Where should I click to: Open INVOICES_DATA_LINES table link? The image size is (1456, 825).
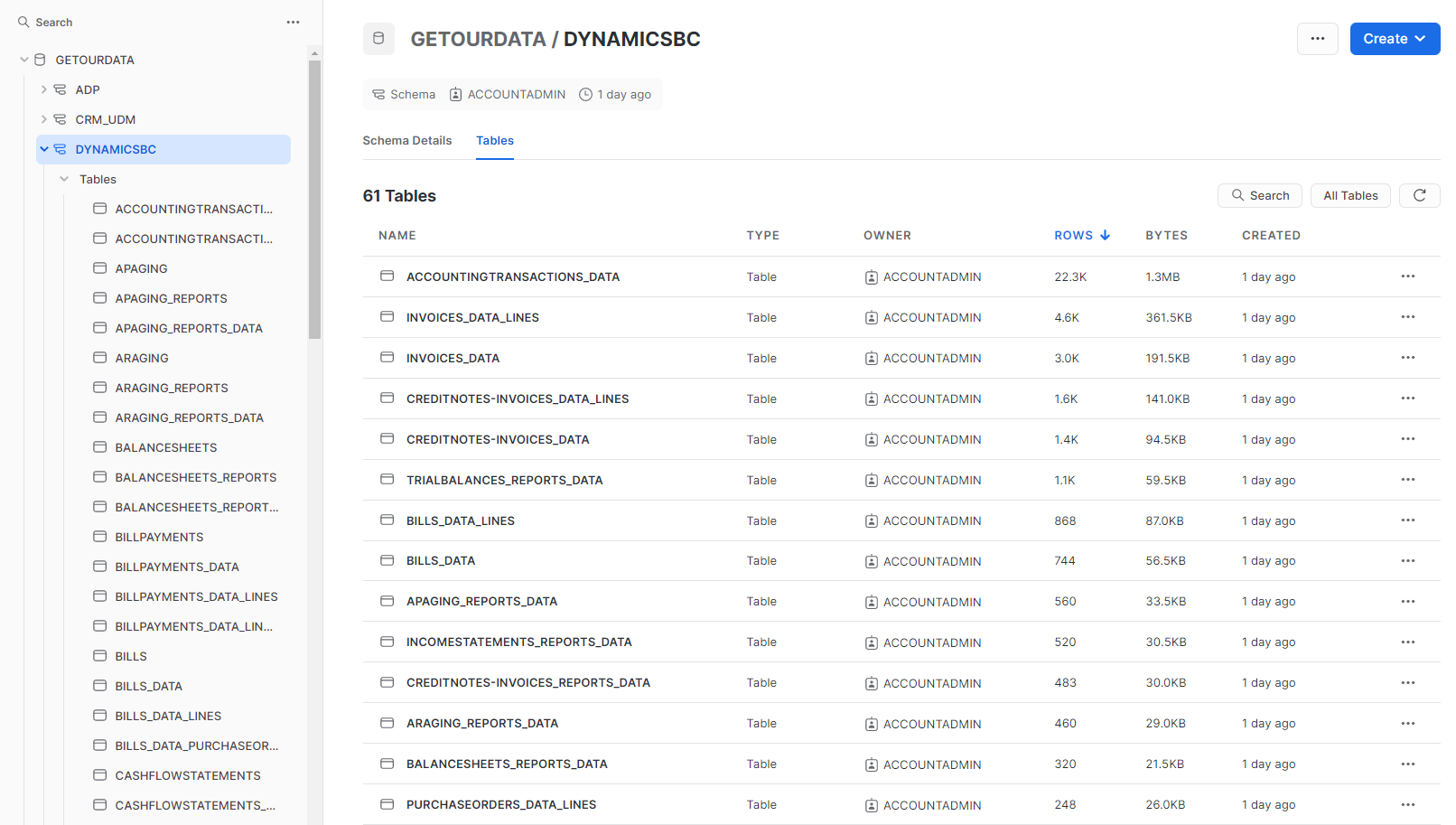coord(472,317)
